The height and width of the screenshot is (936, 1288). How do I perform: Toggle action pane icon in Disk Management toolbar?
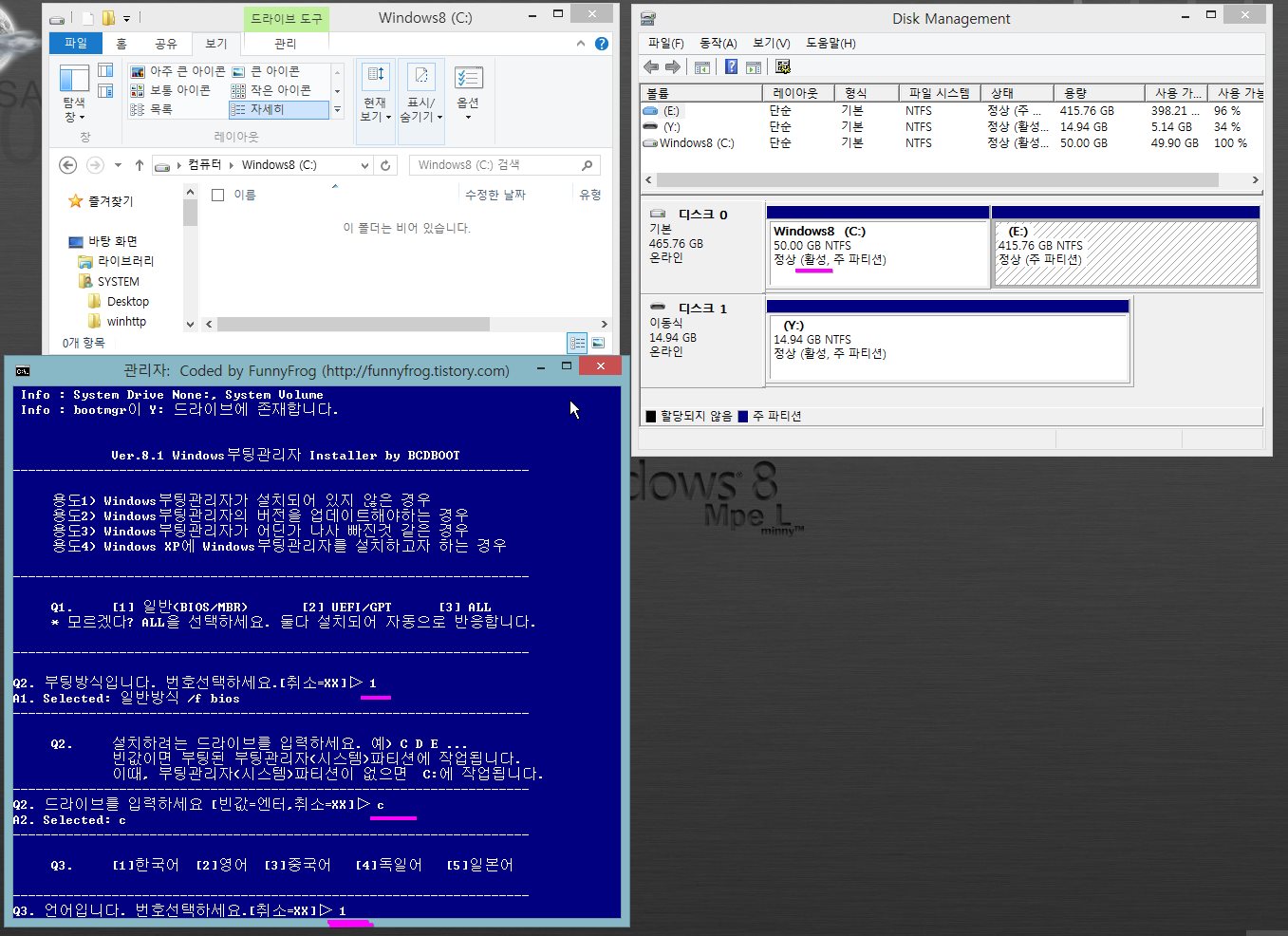[754, 67]
